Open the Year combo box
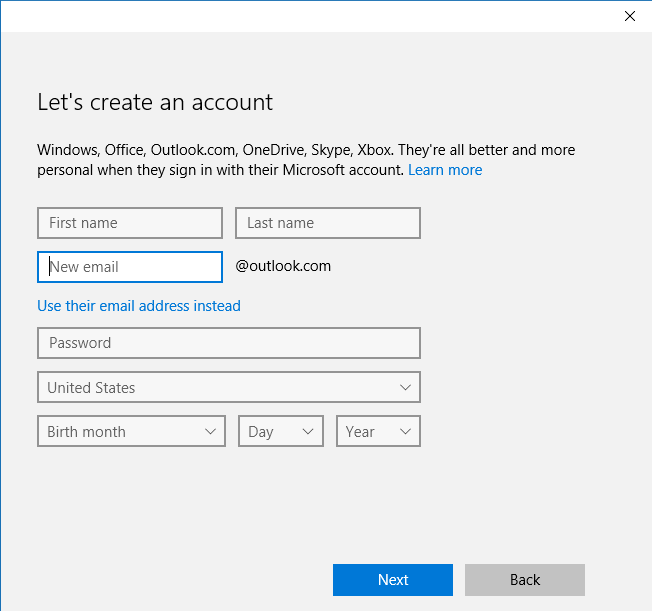 click(378, 431)
